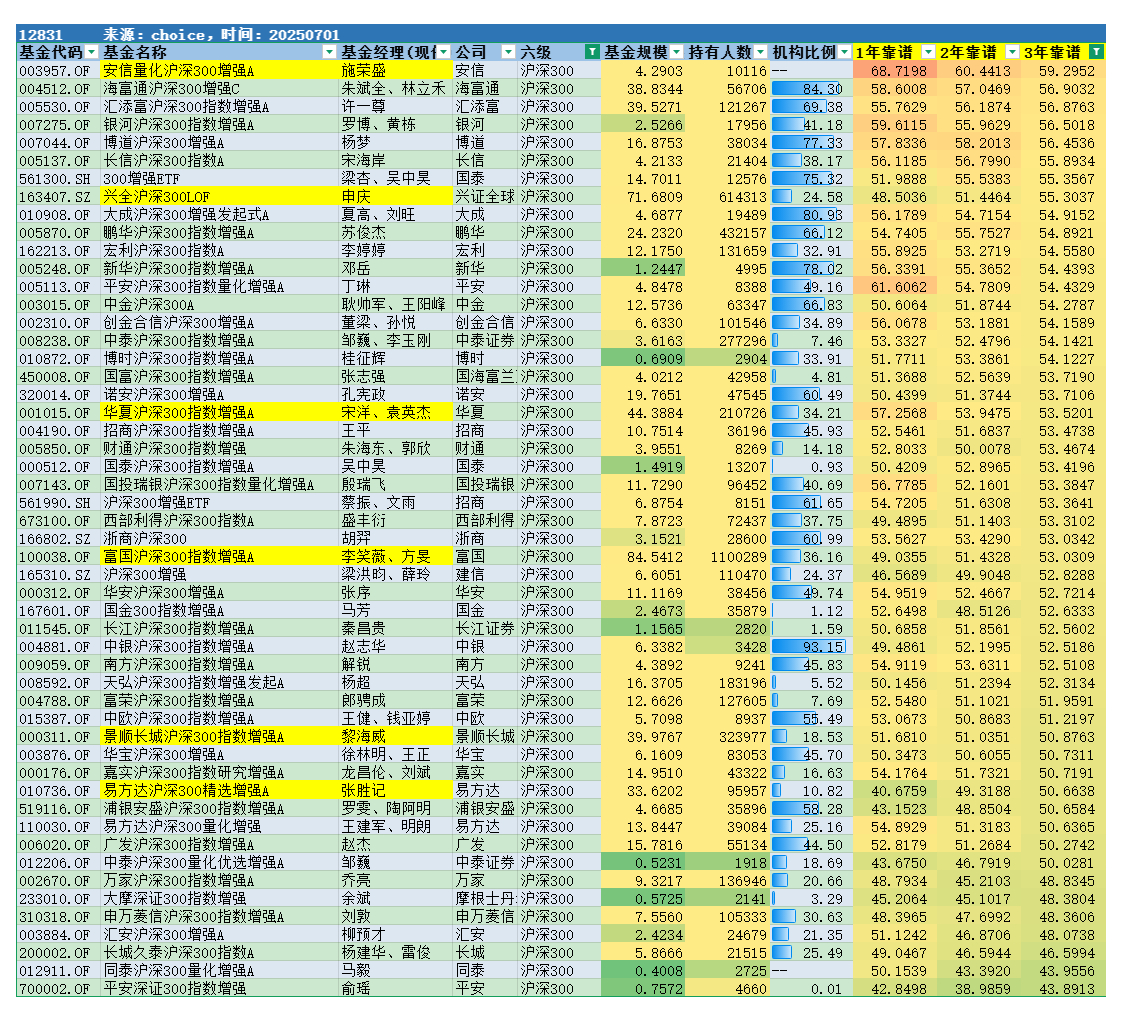
Task: Open the 持有人数 column filter dropdown
Action: (761, 52)
